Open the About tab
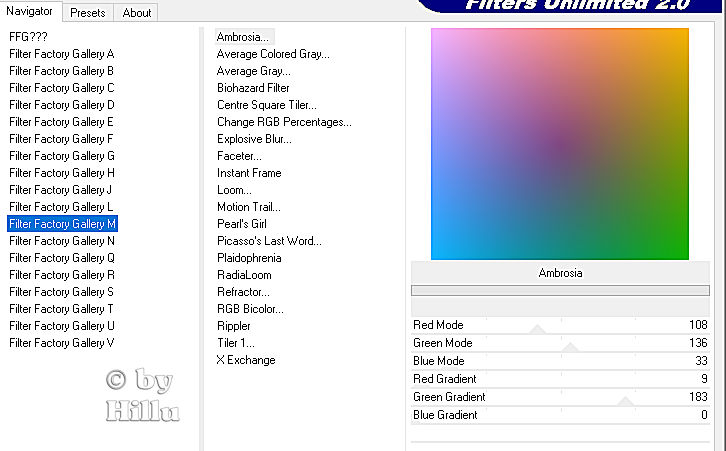The image size is (726, 451). tap(137, 13)
